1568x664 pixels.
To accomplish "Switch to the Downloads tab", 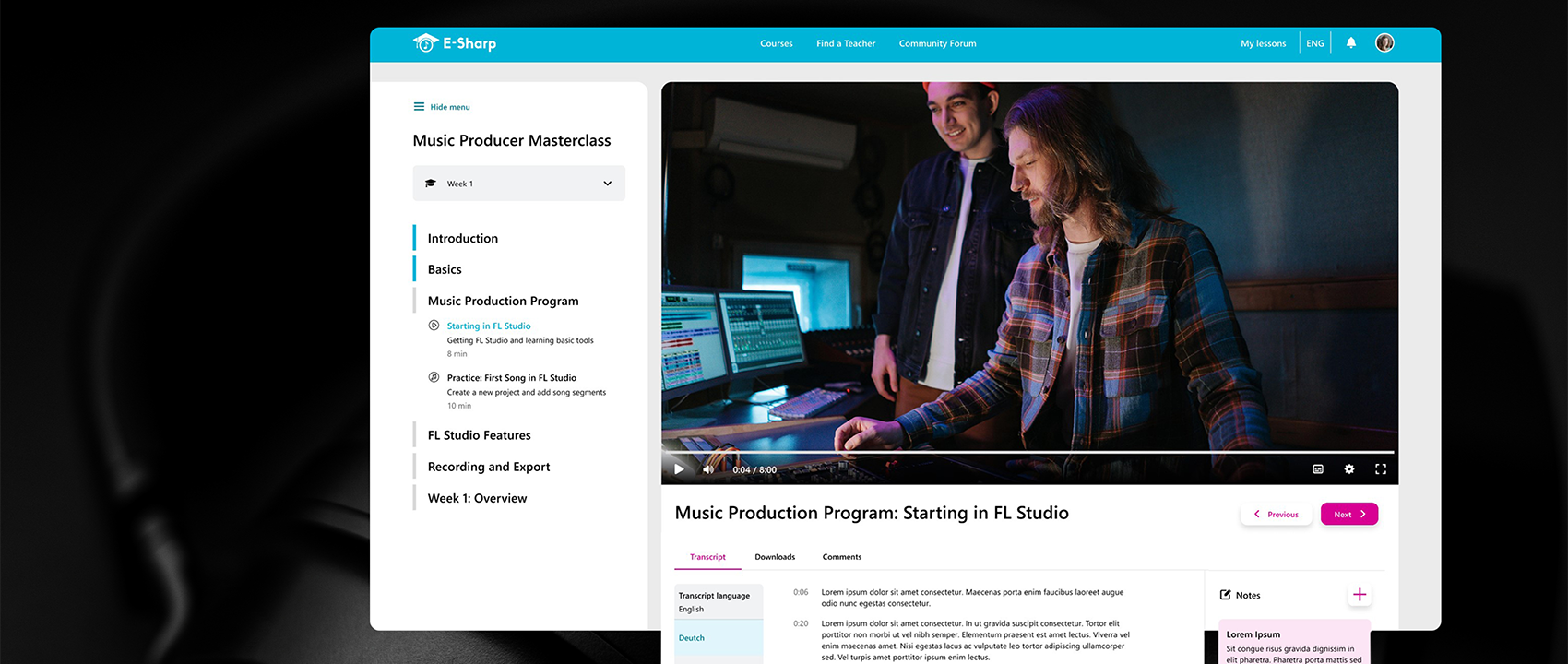I will tap(775, 557).
